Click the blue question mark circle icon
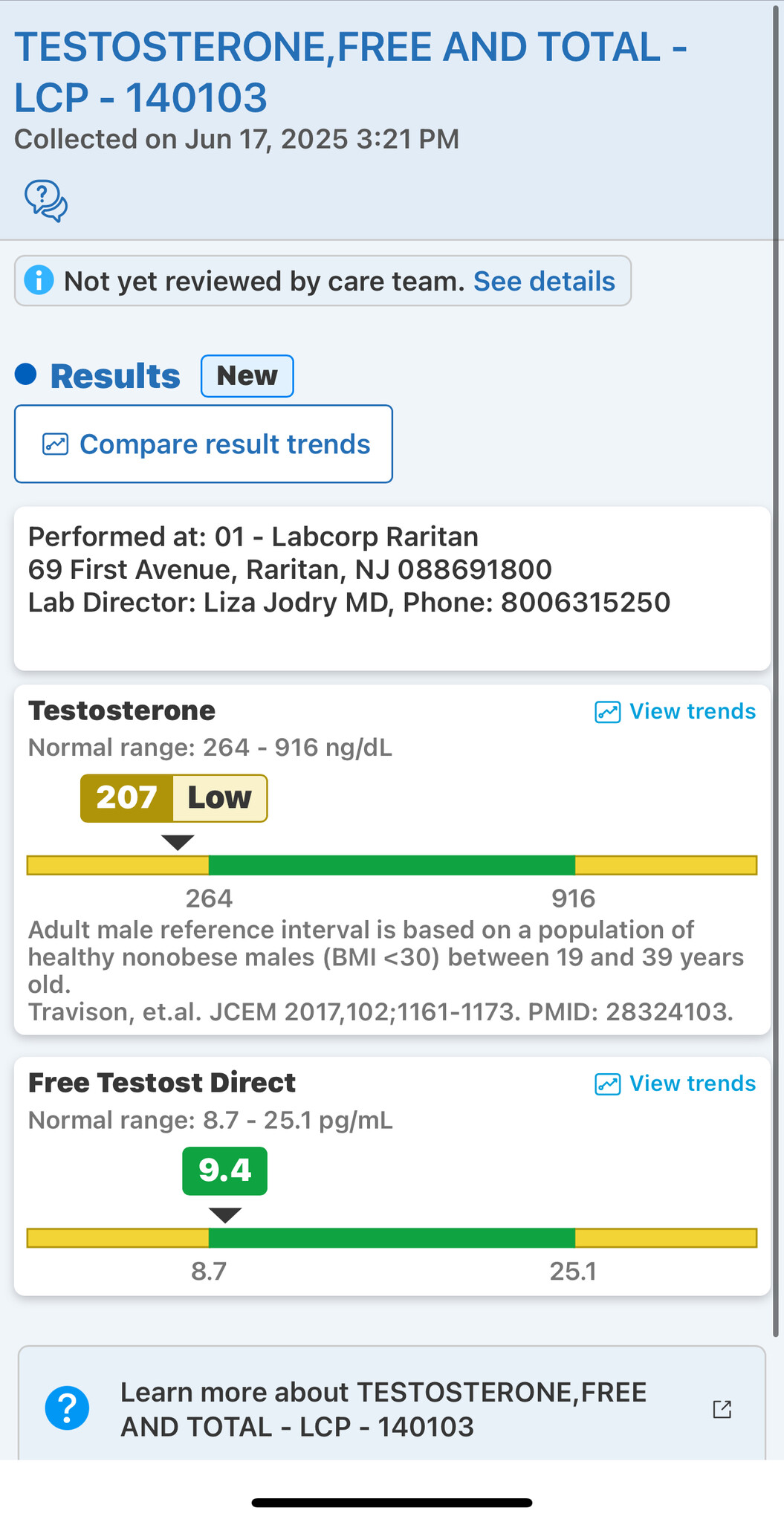This screenshot has width=784, height=1522. click(67, 1408)
